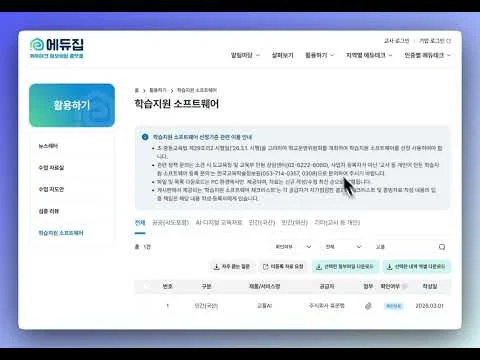Expand the 활용하기 top navigation menu
The image size is (480, 360).
coord(319,55)
